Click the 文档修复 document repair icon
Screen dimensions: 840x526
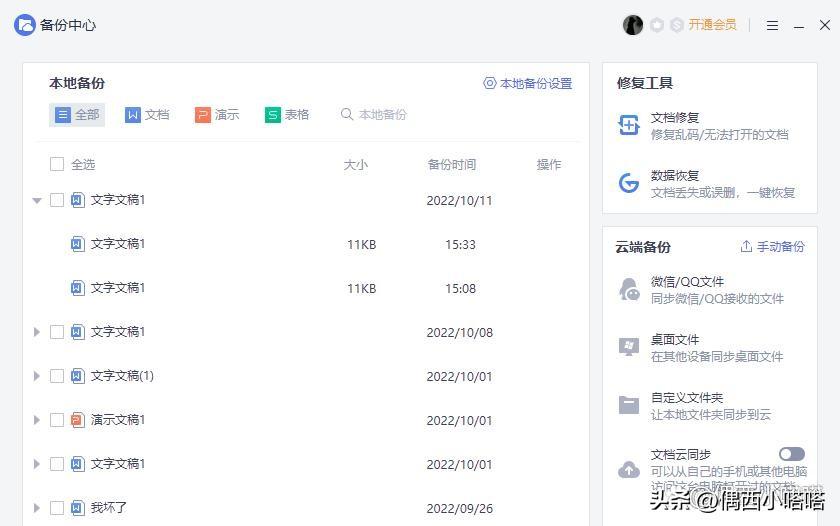[629, 125]
